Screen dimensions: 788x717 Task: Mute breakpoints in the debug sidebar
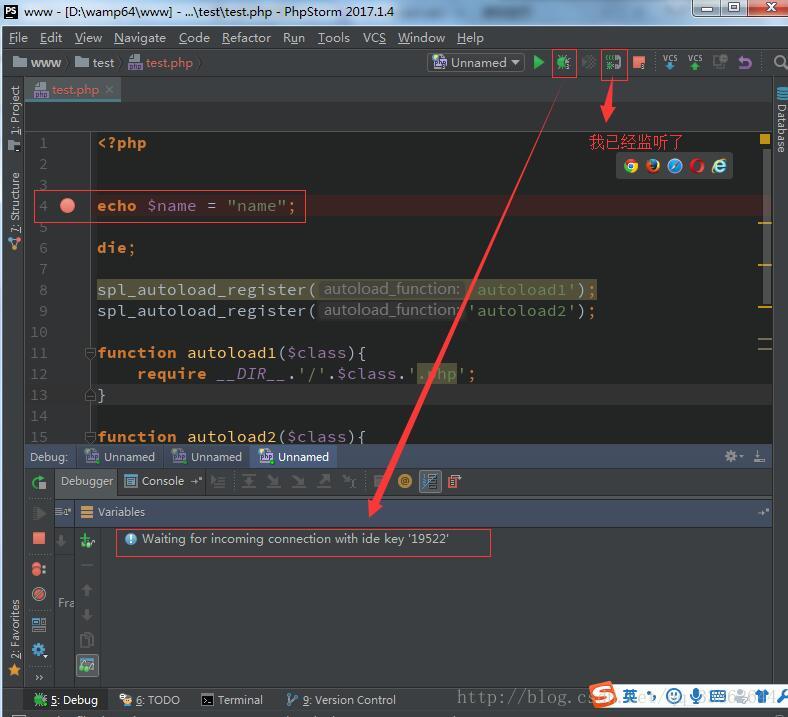39,594
